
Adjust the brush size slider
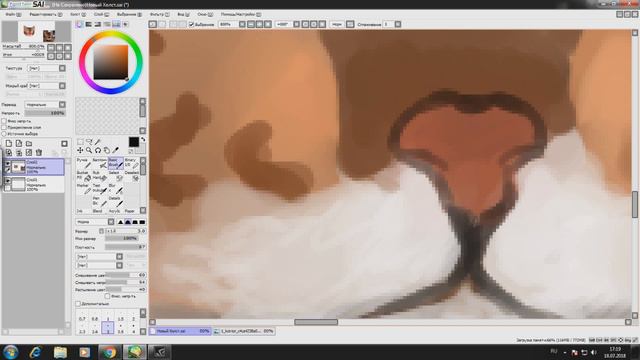coord(125,231)
